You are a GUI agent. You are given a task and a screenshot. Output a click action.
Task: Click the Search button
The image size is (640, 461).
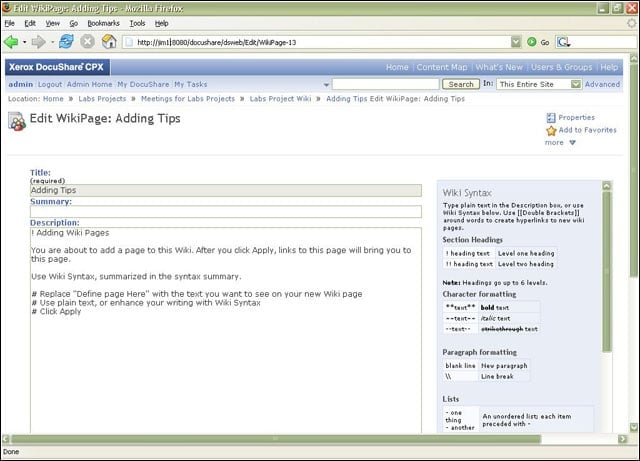[461, 84]
